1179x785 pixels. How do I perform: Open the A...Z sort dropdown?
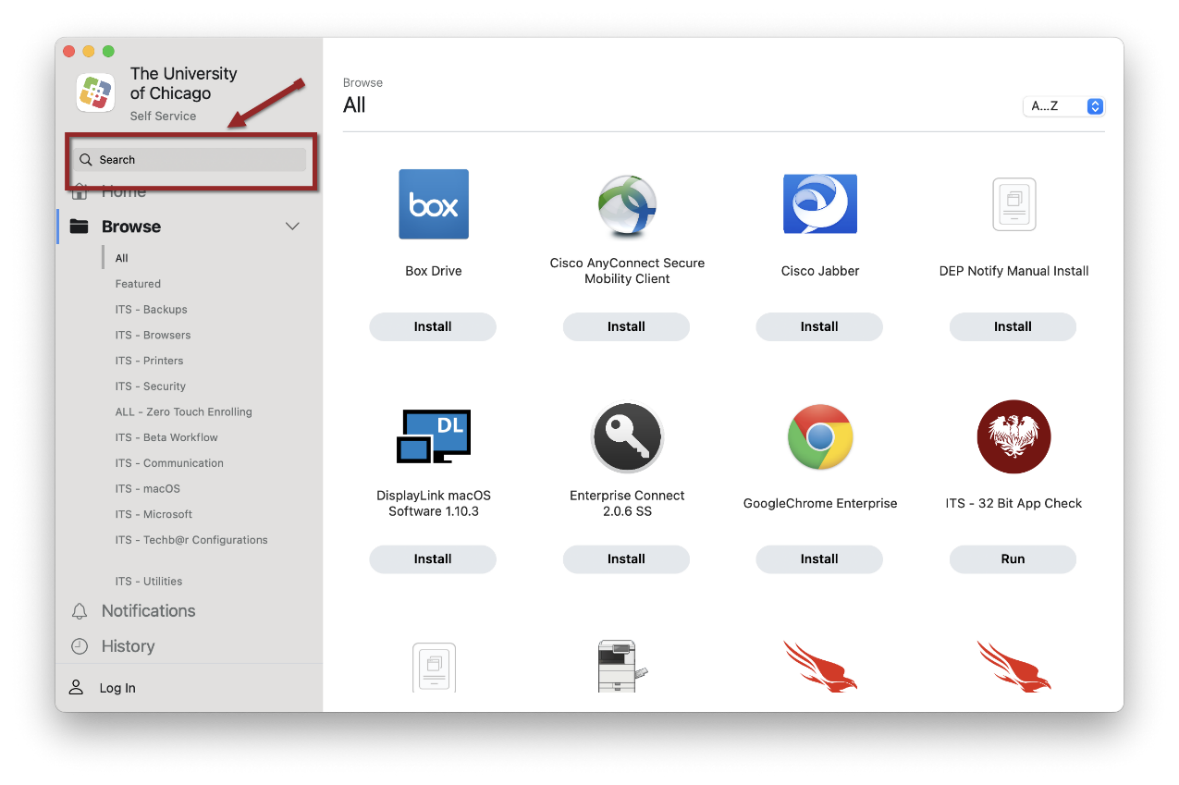coord(1064,106)
